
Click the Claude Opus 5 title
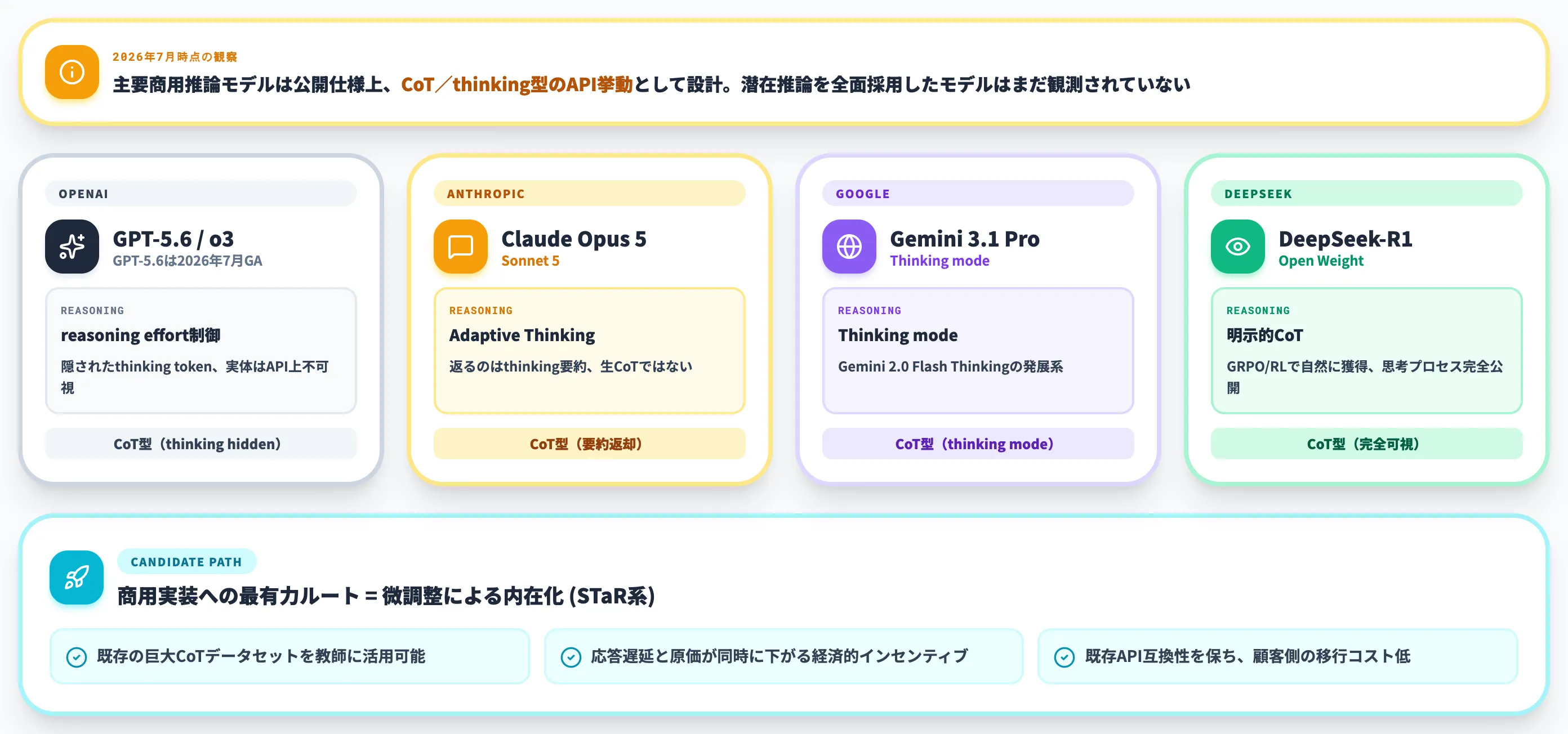(573, 239)
